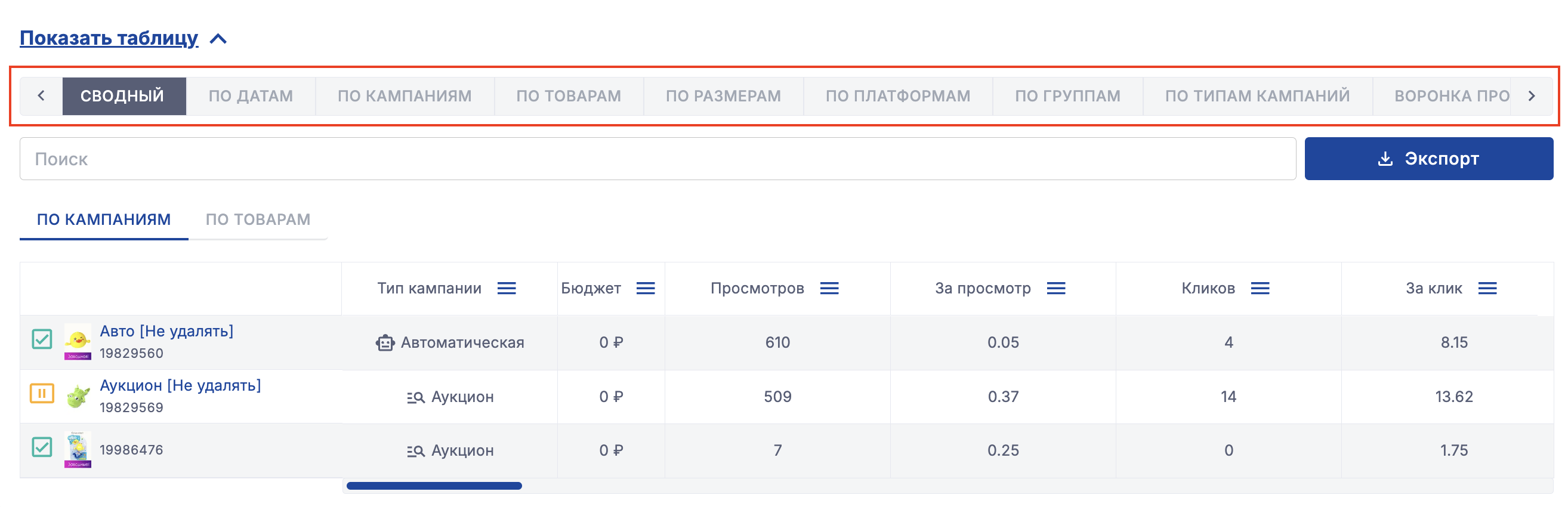
Task: Collapse table with chevron next to Показать таблицу
Action: 218,39
